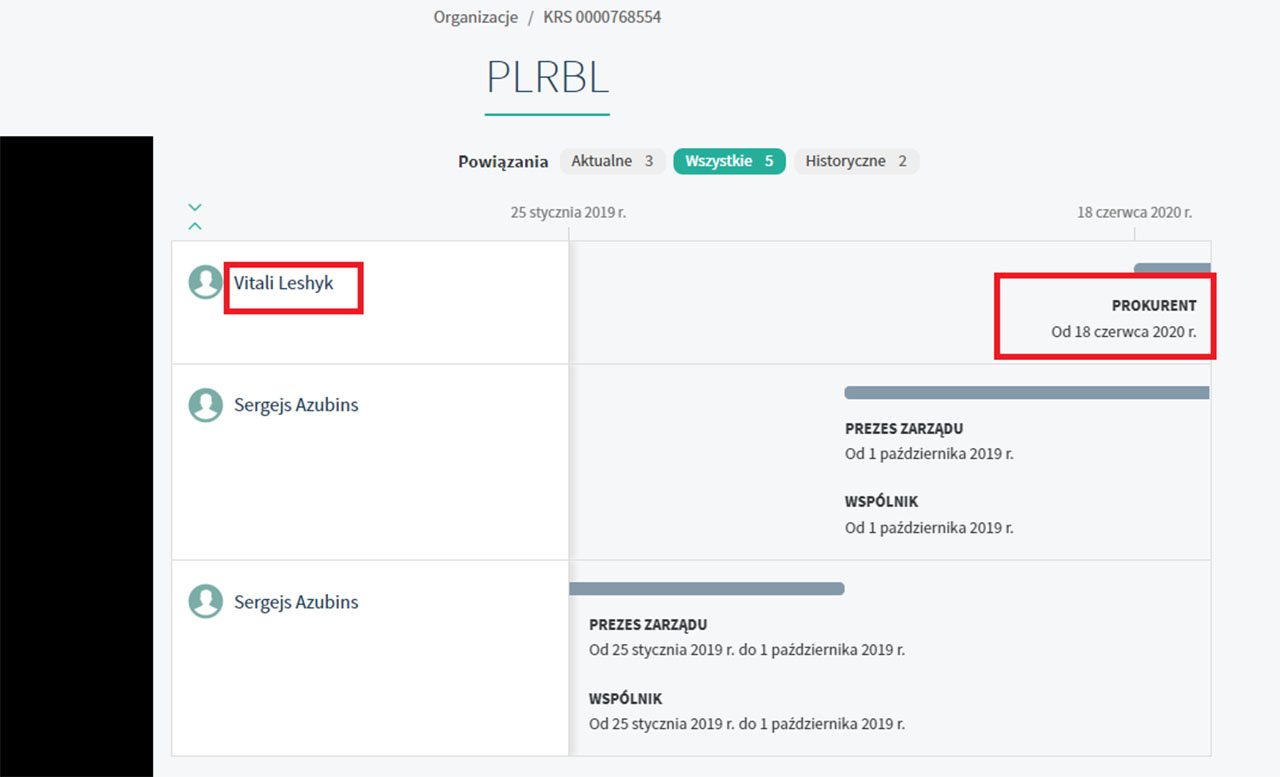Click the PLRBL organization title
Screen dimensions: 1280x777
[547, 77]
